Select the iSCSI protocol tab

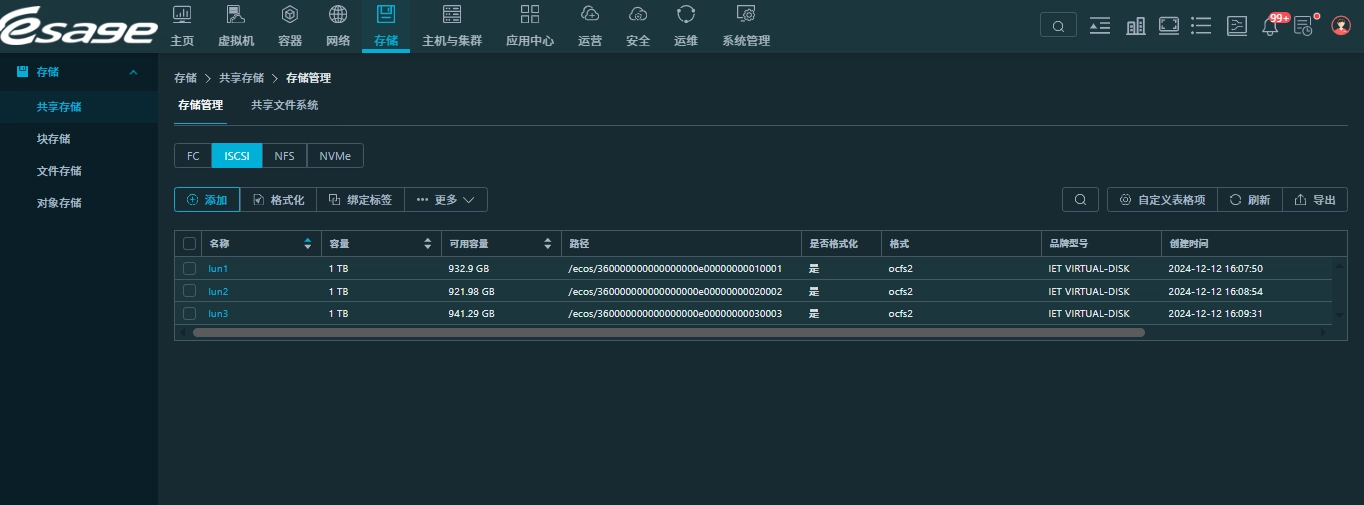[237, 156]
